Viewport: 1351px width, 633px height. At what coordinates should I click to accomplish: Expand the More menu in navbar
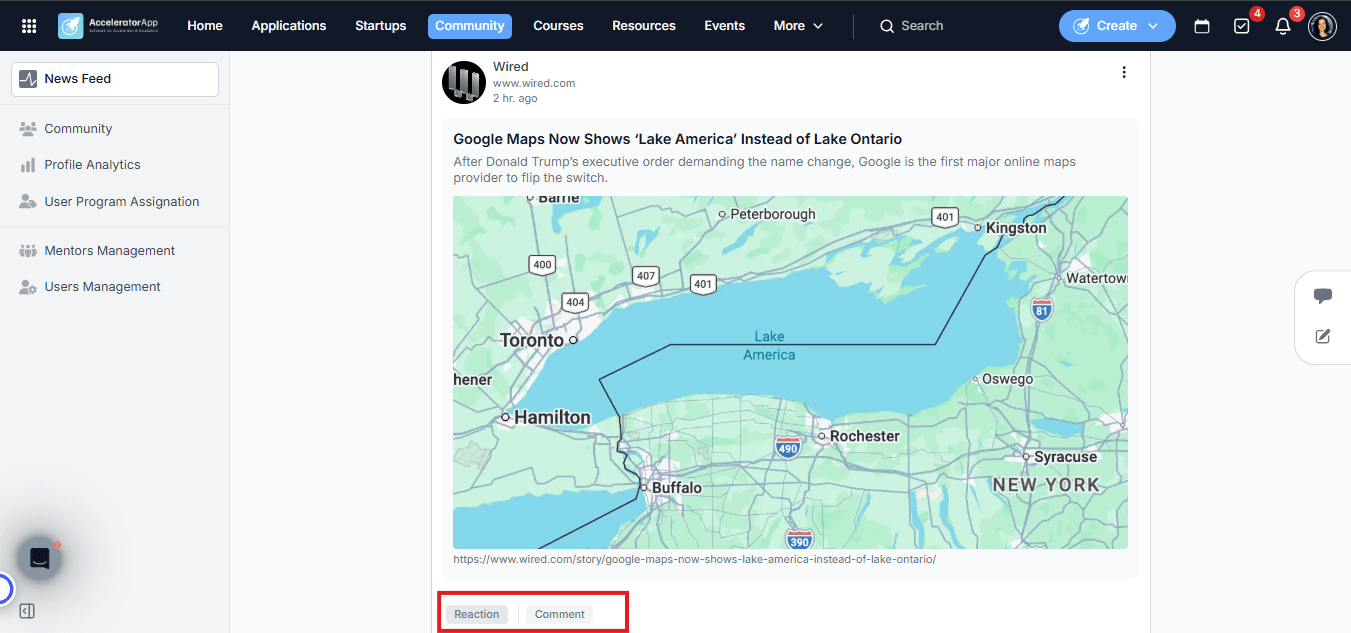(x=798, y=26)
